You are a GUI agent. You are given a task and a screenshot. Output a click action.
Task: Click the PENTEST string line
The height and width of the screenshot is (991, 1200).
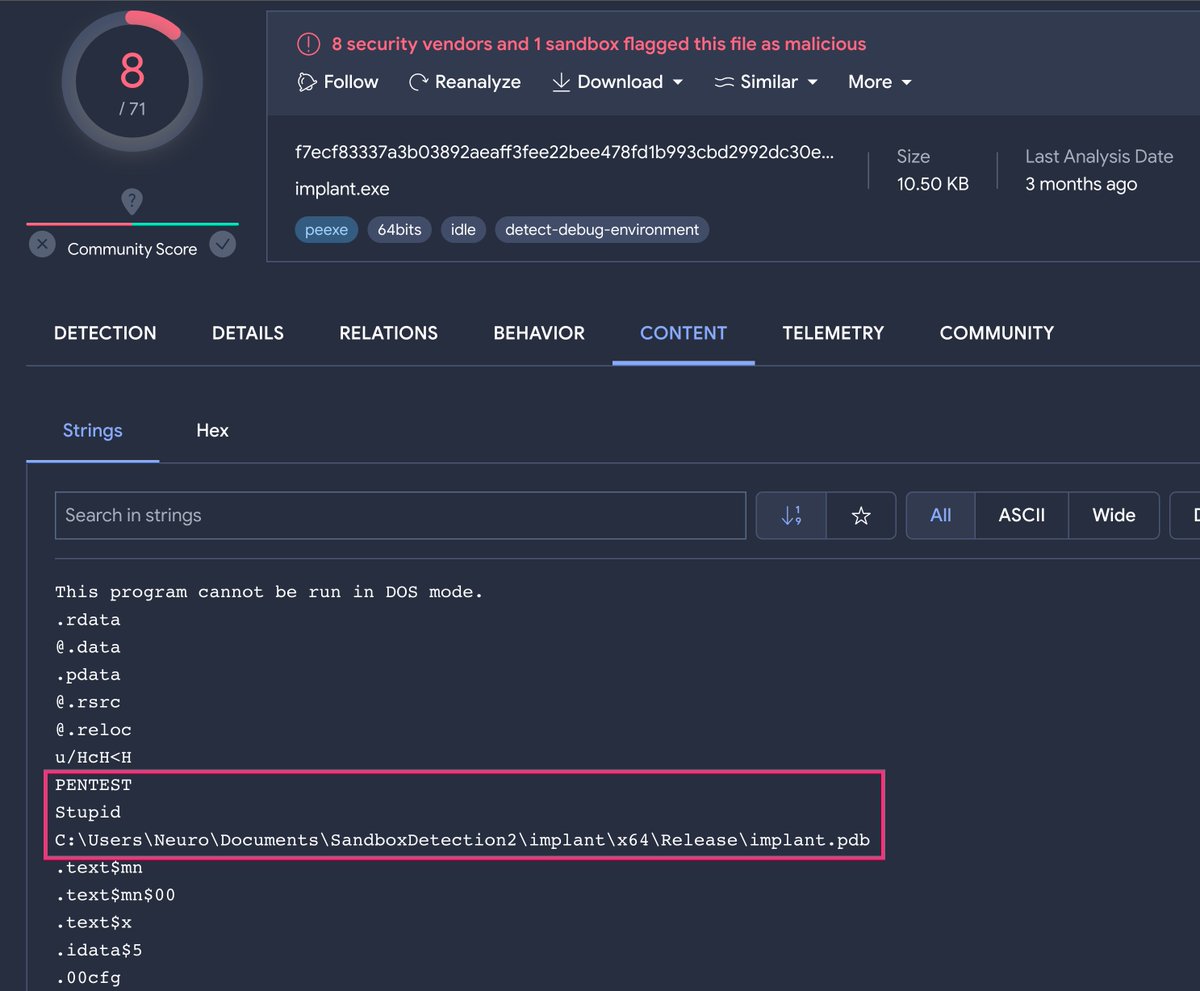pyautogui.click(x=93, y=785)
